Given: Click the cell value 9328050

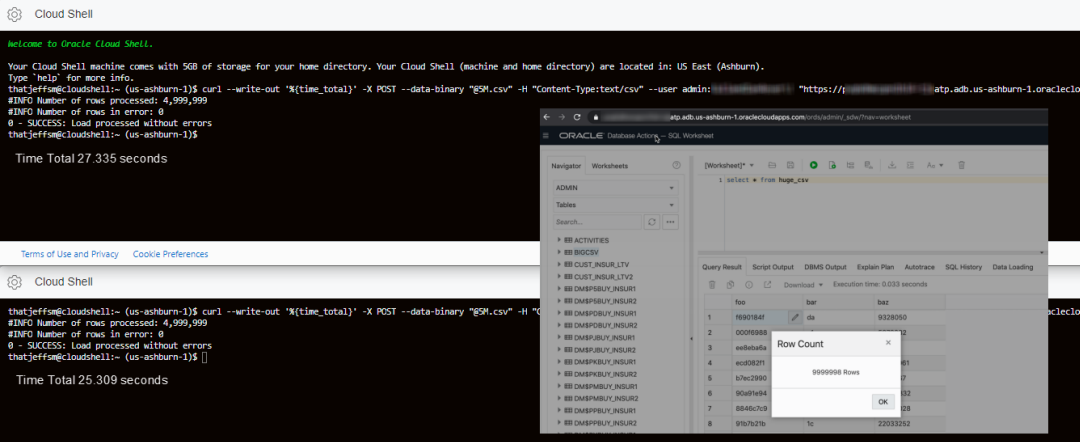Looking at the screenshot, I should tap(892, 317).
